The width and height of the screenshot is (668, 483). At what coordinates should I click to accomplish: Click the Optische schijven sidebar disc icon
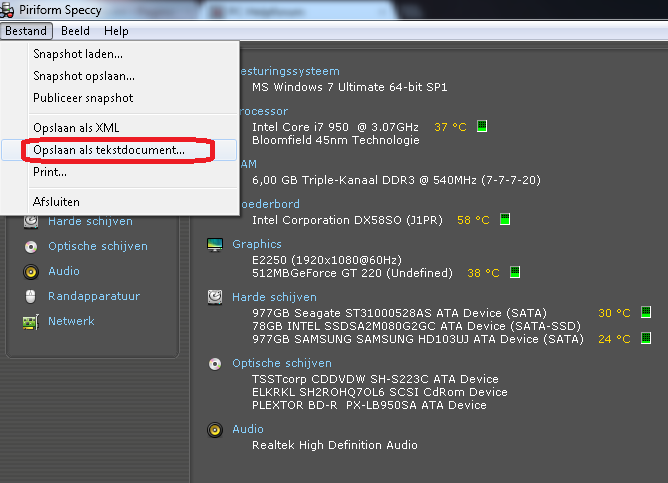click(31, 247)
